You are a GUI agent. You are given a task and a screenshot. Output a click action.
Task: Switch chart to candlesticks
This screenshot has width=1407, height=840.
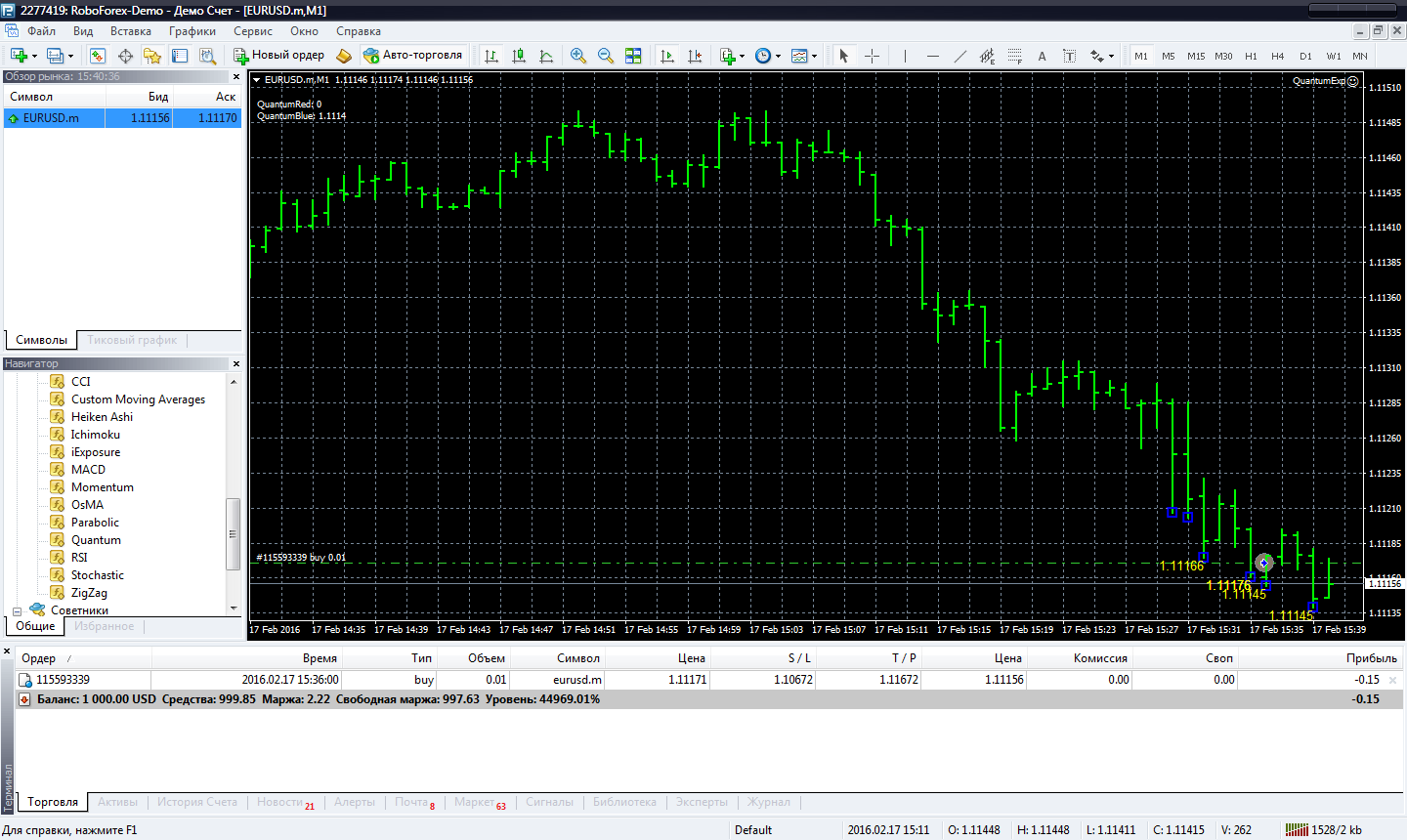coord(519,56)
